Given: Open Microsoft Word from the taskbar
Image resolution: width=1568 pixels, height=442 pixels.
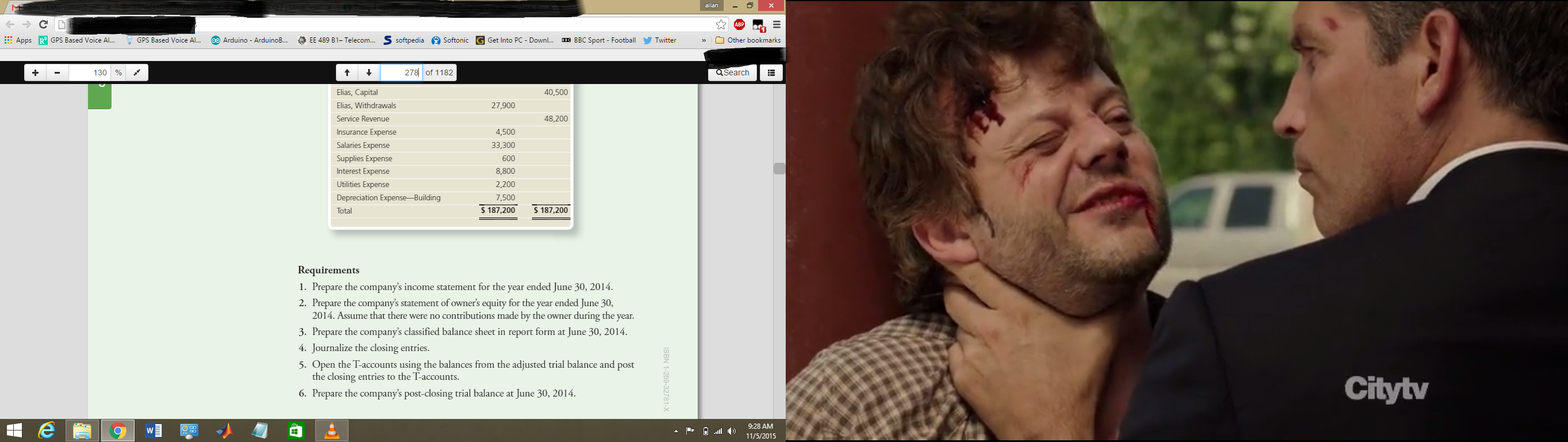Looking at the screenshot, I should coord(154,431).
